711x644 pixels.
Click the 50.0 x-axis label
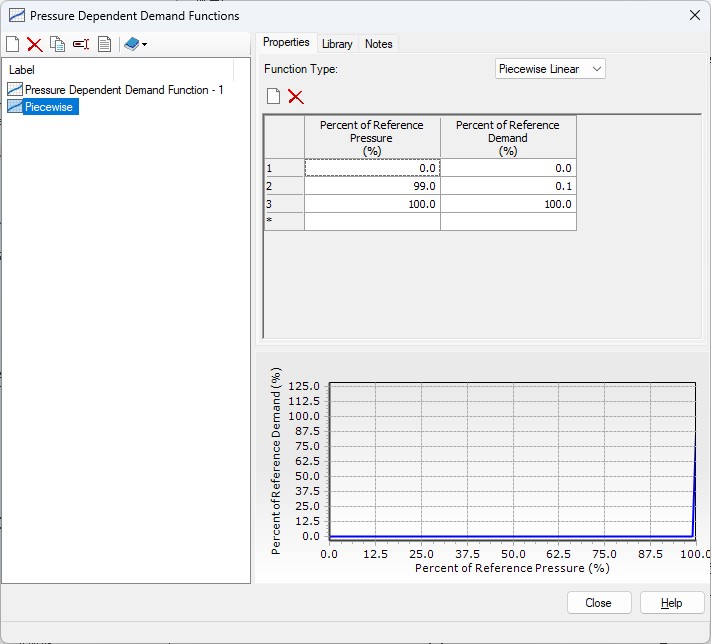pos(513,554)
